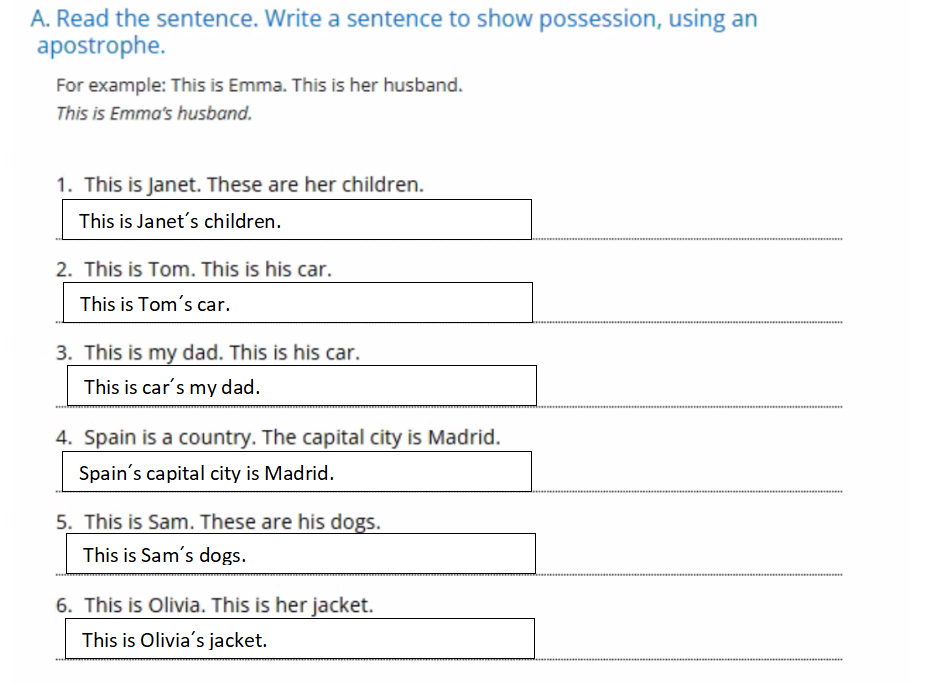Focus the "This is Sam's dogs." answer field
Viewport: 936px width, 697px height.
(x=300, y=554)
